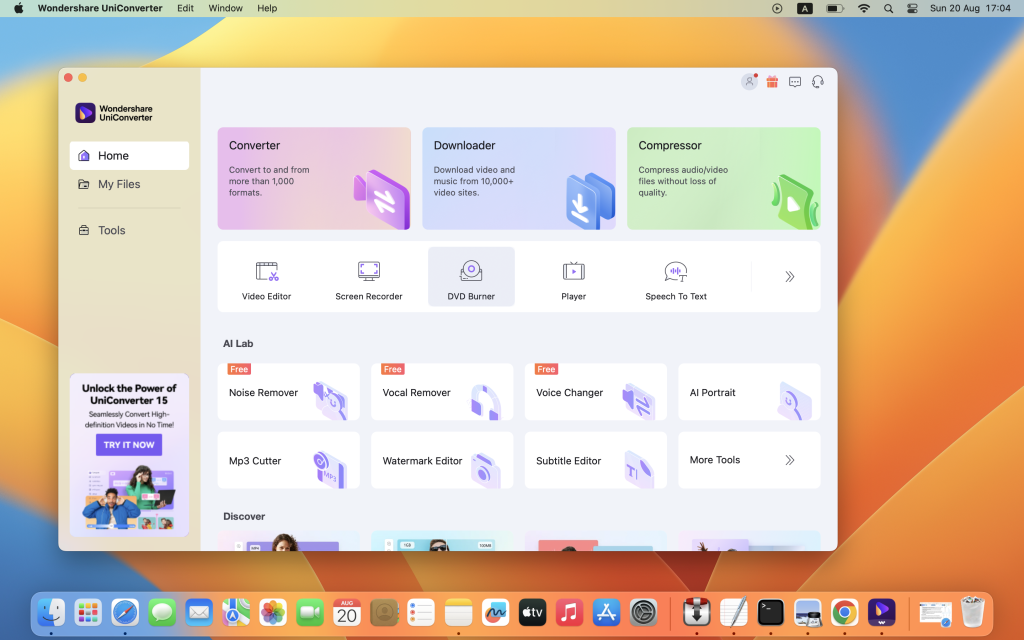This screenshot has height=640, width=1024.
Task: Click the Wi-Fi status icon
Action: pos(863,8)
